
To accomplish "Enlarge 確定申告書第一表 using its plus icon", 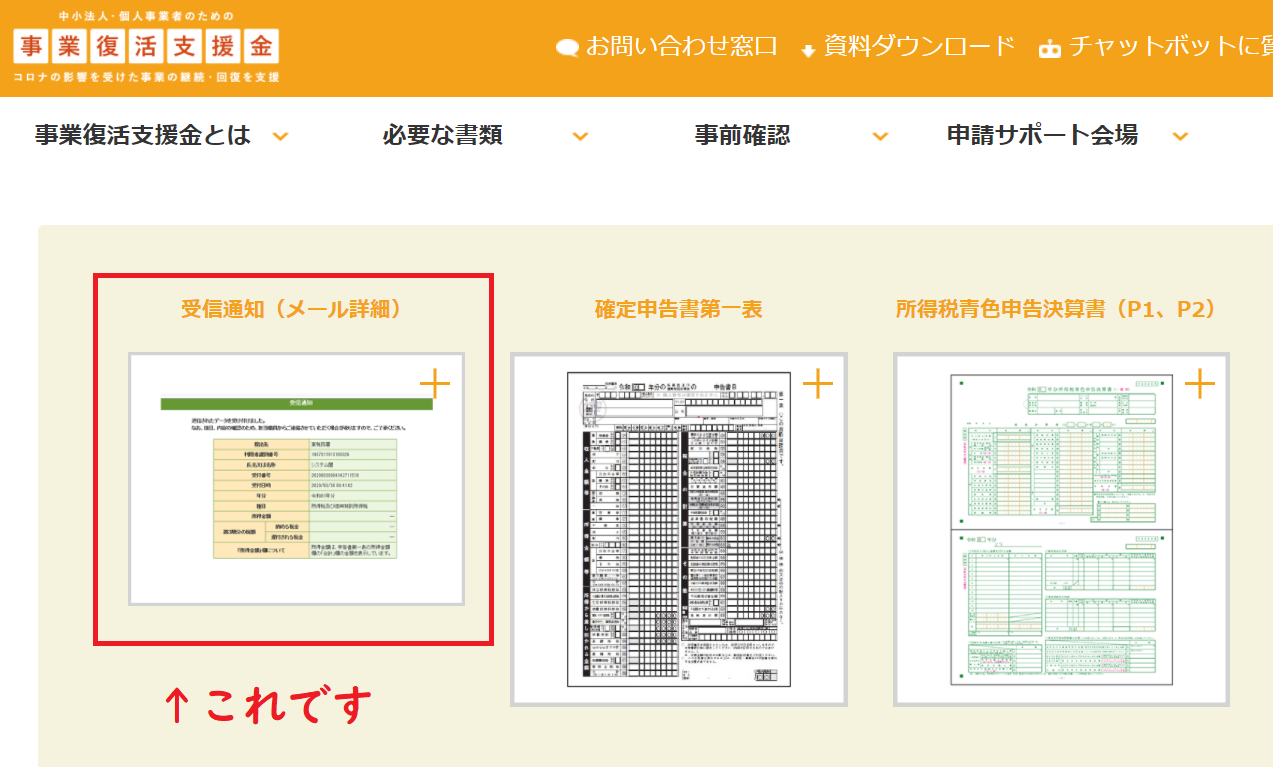I will pos(818,383).
